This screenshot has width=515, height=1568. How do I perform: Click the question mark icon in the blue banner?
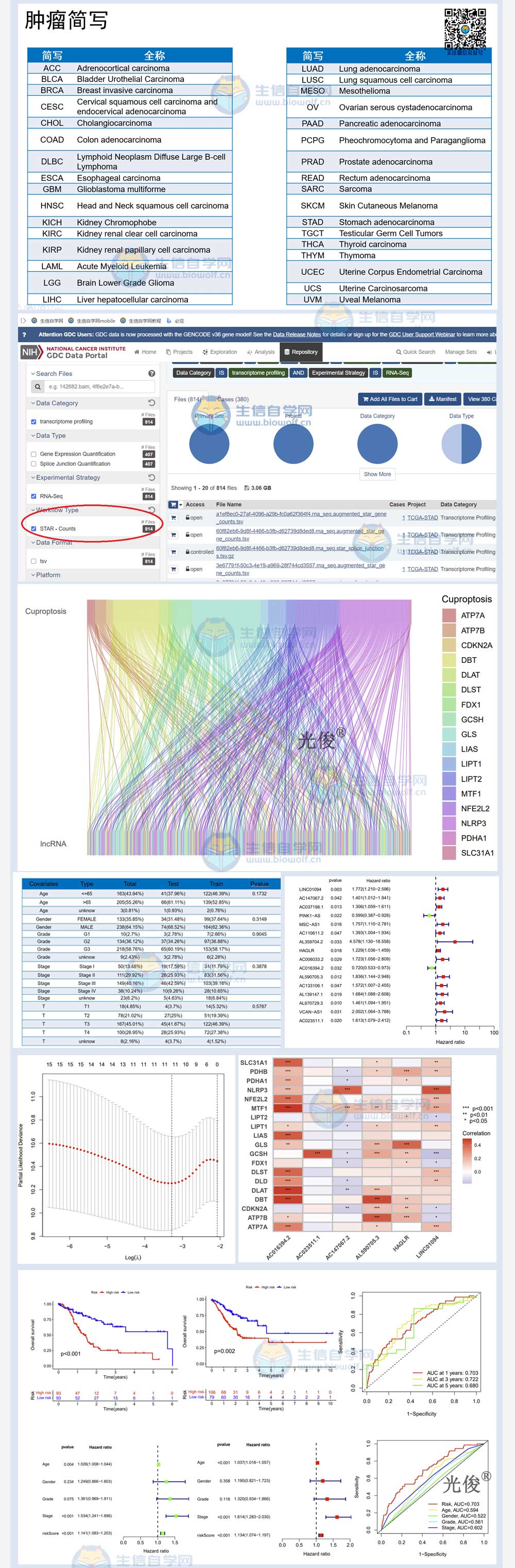point(24,334)
